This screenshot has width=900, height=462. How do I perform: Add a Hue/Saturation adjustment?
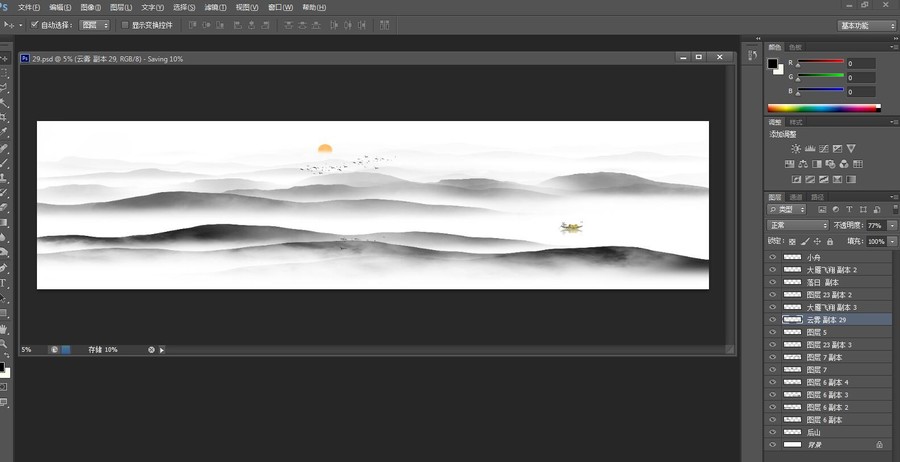789,164
